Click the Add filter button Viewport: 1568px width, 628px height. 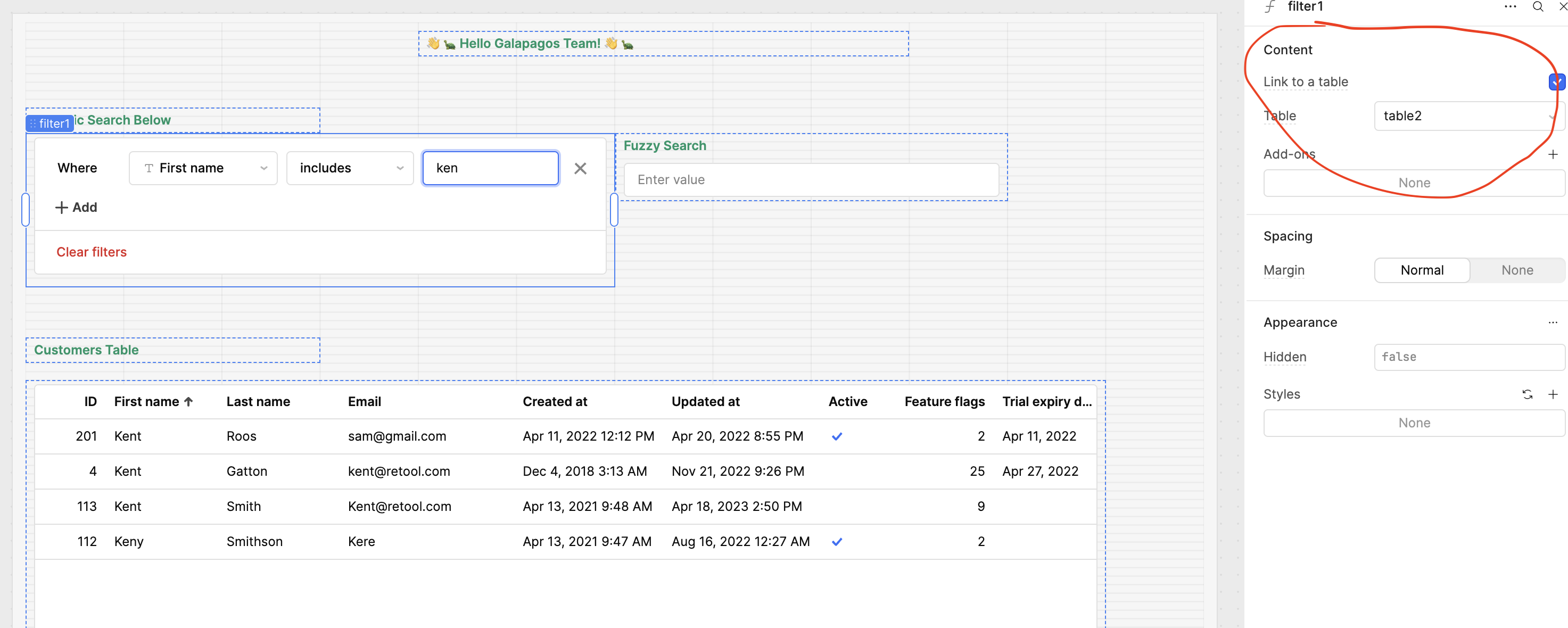pos(76,208)
